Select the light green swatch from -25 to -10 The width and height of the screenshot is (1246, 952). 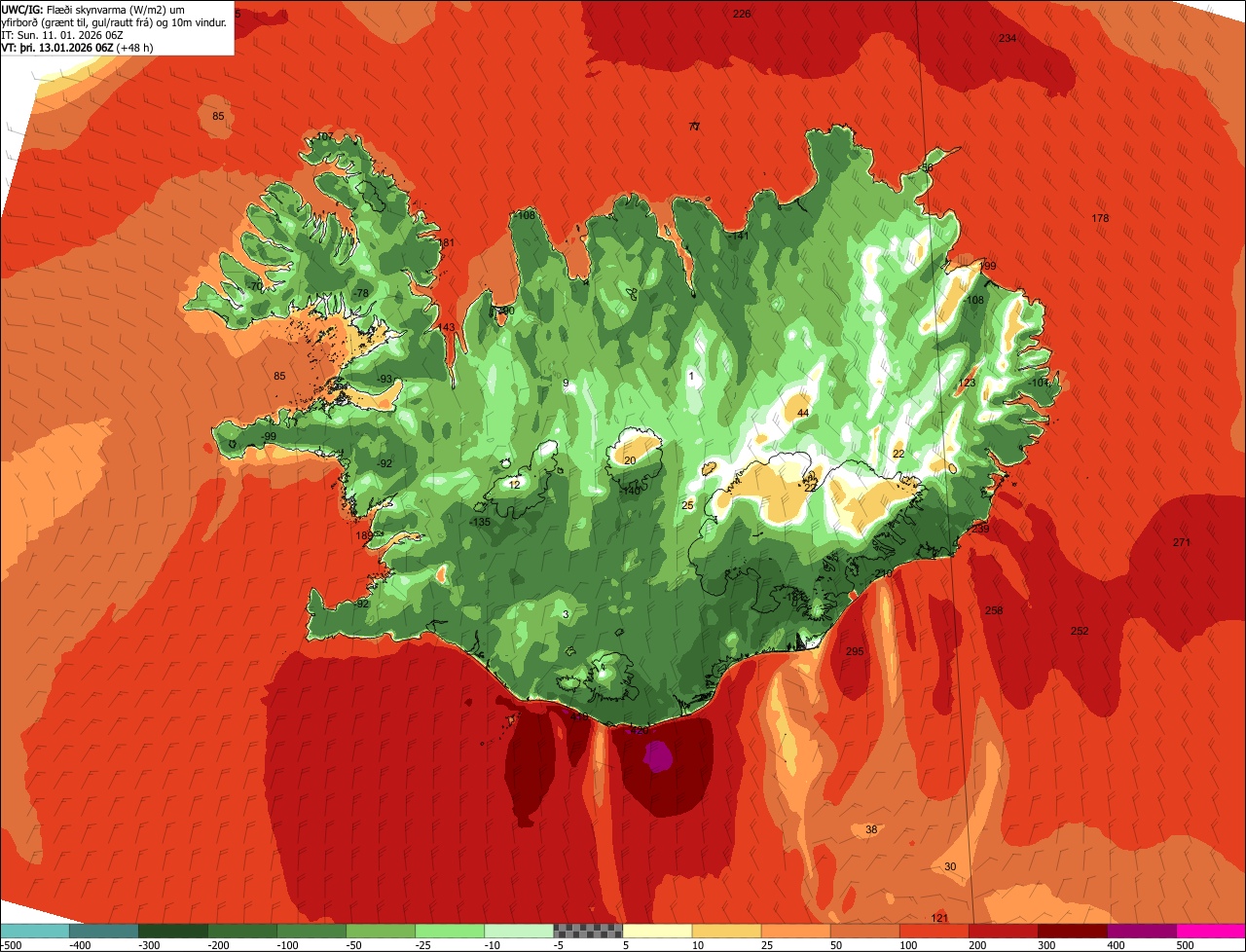pyautogui.click(x=450, y=931)
